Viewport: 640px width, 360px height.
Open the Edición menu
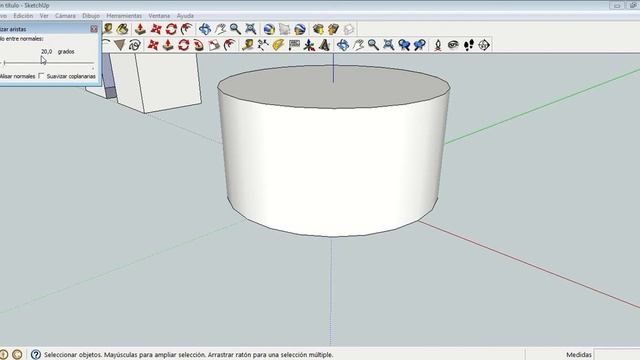[x=23, y=16]
